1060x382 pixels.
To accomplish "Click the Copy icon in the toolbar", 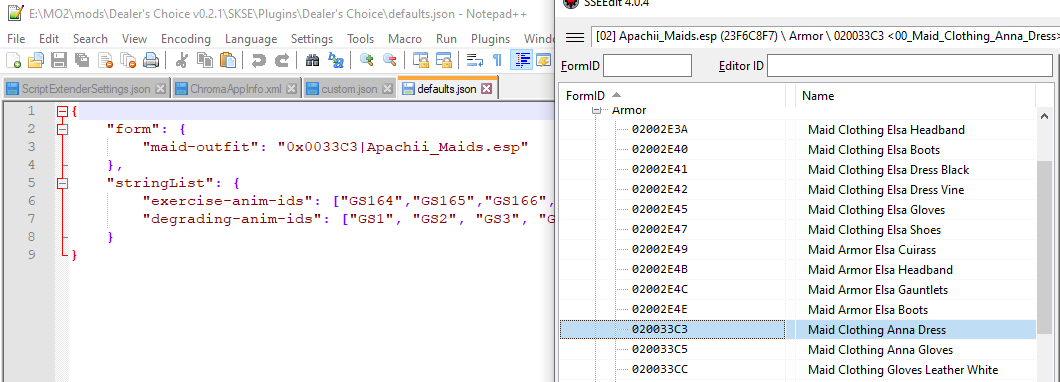I will click(x=206, y=60).
